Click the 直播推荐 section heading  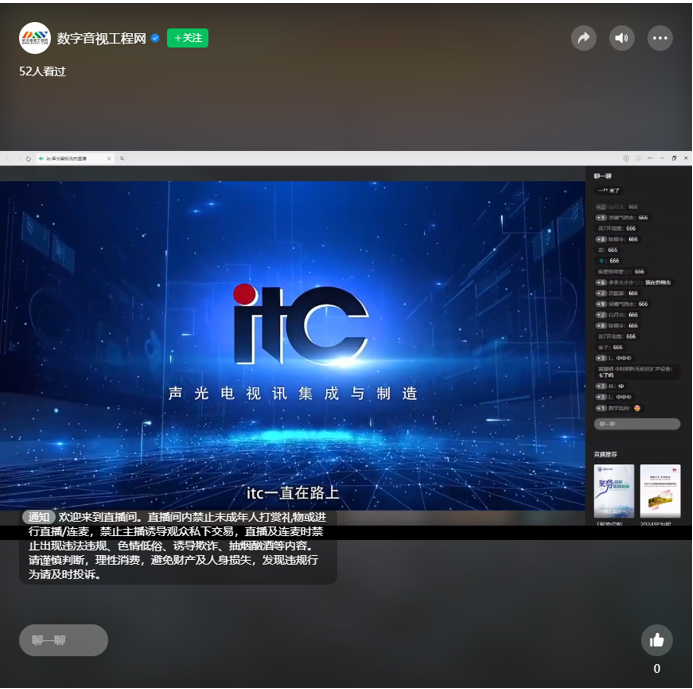[607, 454]
